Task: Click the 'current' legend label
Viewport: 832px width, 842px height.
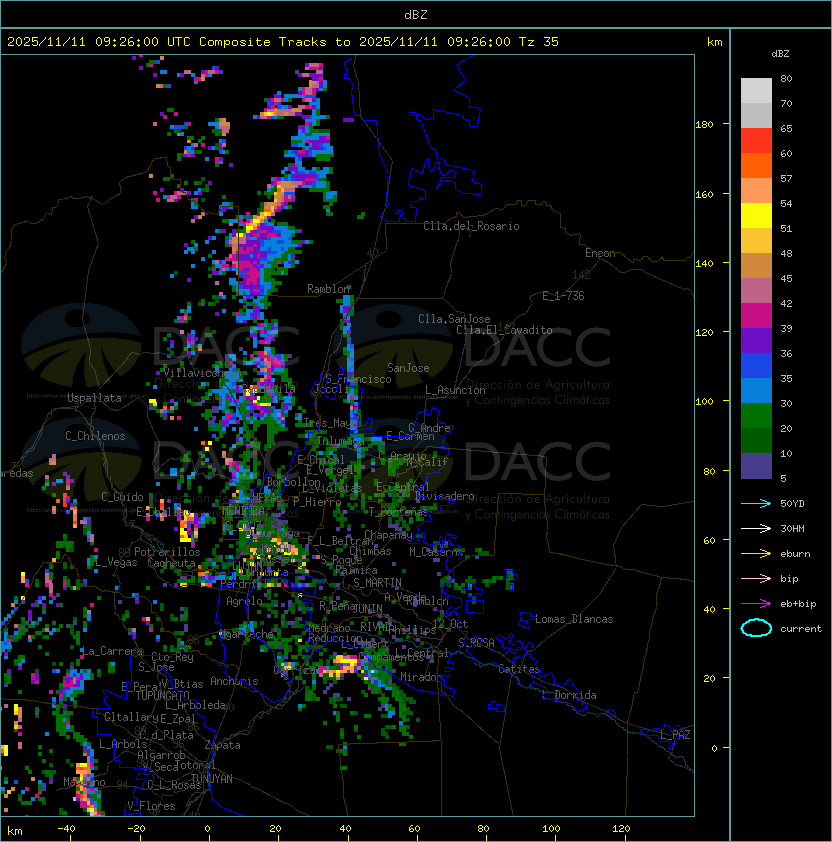Action: (801, 629)
